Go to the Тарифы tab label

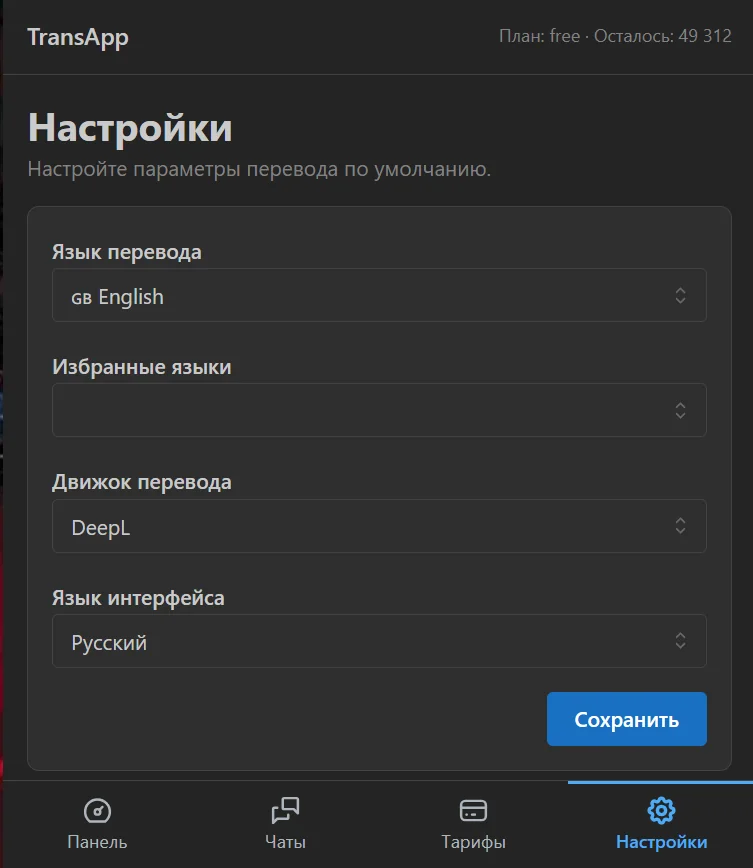click(x=473, y=842)
